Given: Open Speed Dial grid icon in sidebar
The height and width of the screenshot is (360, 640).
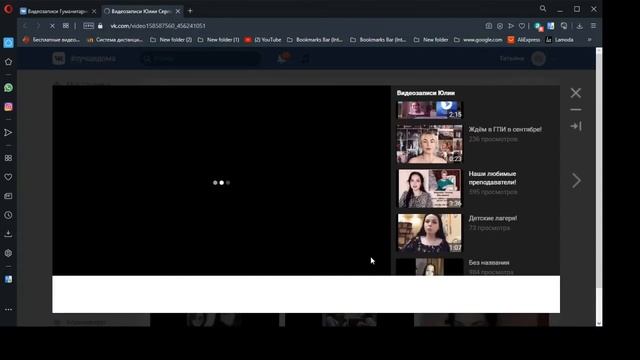Looking at the screenshot, I should tap(8, 158).
